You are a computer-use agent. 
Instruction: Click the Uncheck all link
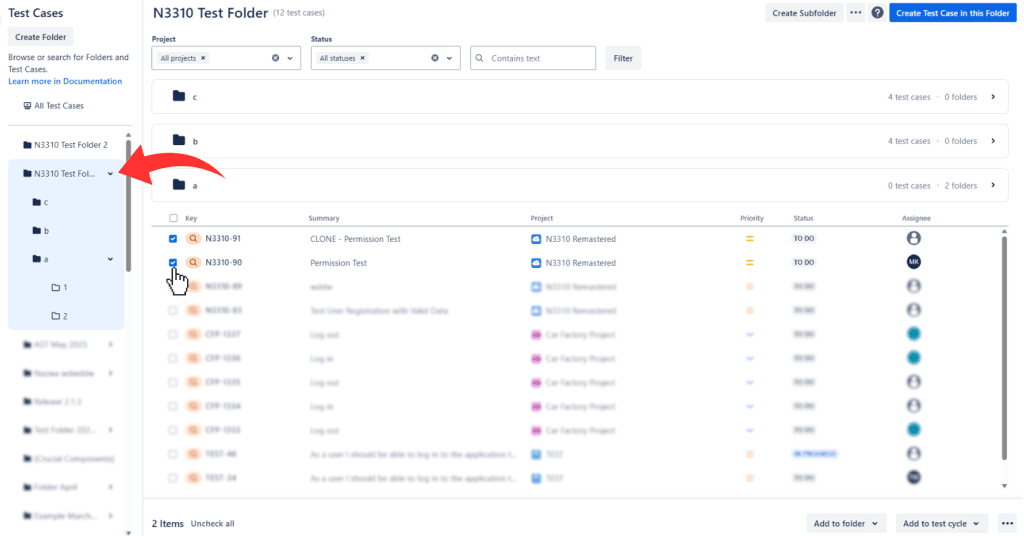point(212,524)
